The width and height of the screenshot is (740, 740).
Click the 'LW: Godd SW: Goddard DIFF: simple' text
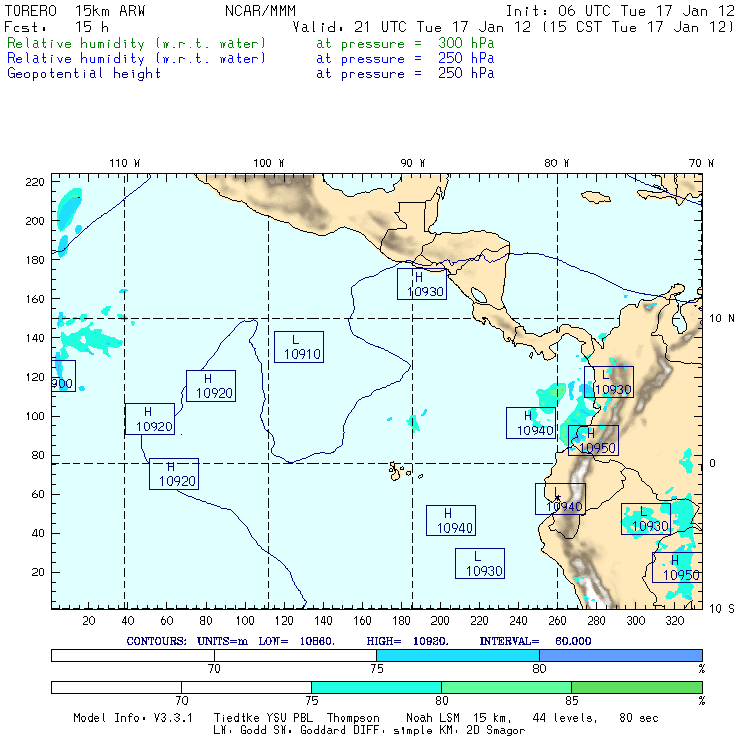[x=323, y=731]
